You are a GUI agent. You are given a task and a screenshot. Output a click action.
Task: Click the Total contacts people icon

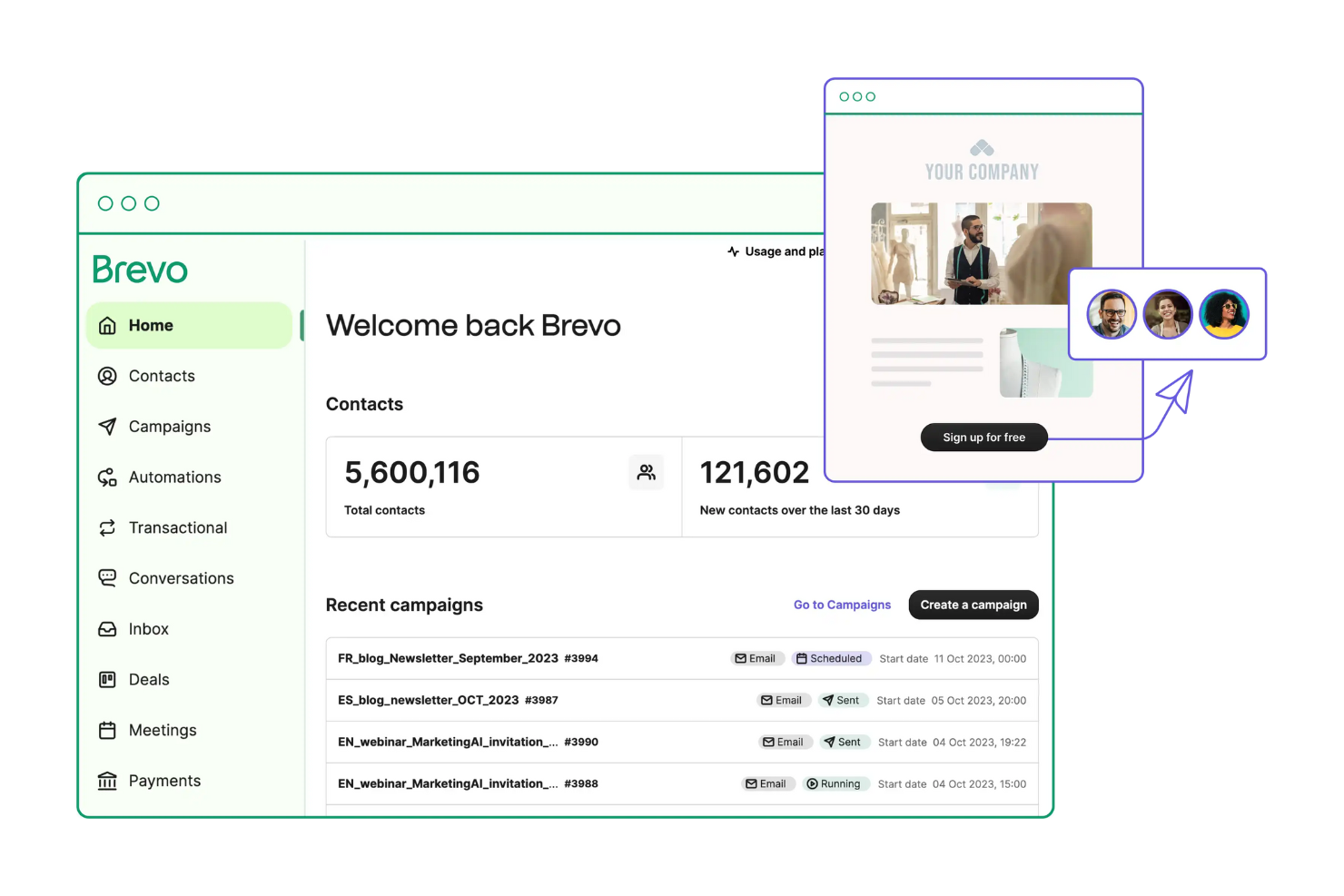coord(646,472)
